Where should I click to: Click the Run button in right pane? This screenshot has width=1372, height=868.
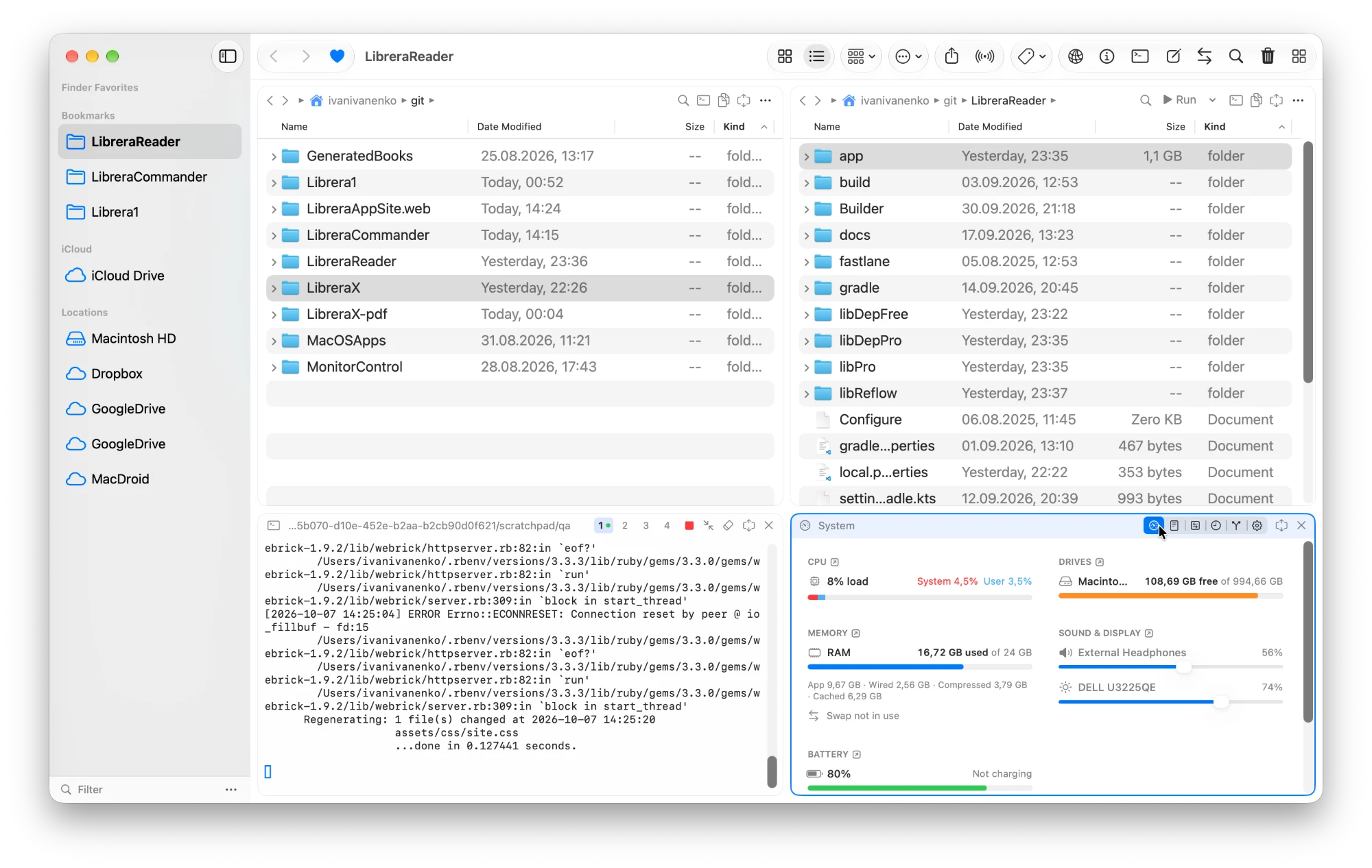(x=1179, y=100)
